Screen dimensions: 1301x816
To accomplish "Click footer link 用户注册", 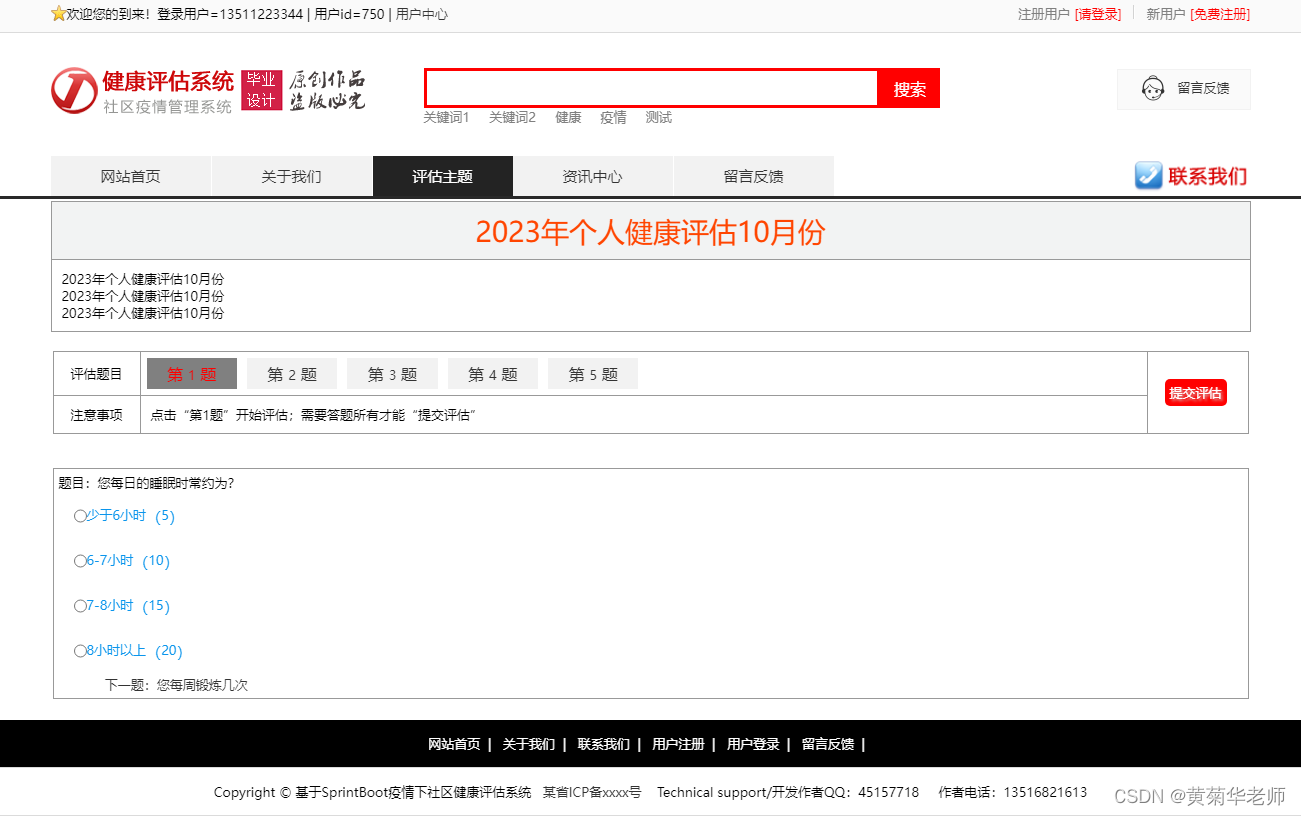I will click(x=678, y=744).
